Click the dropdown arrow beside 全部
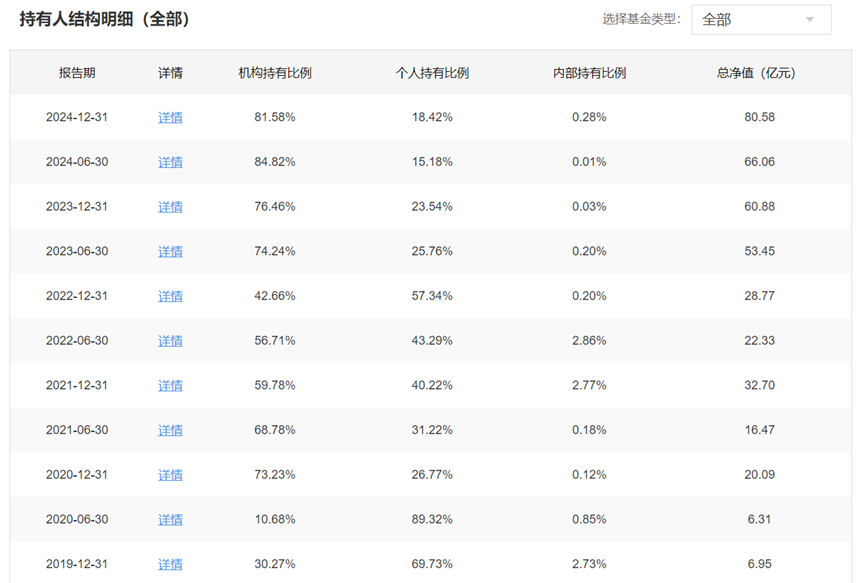This screenshot has height=583, width=865. click(x=809, y=20)
